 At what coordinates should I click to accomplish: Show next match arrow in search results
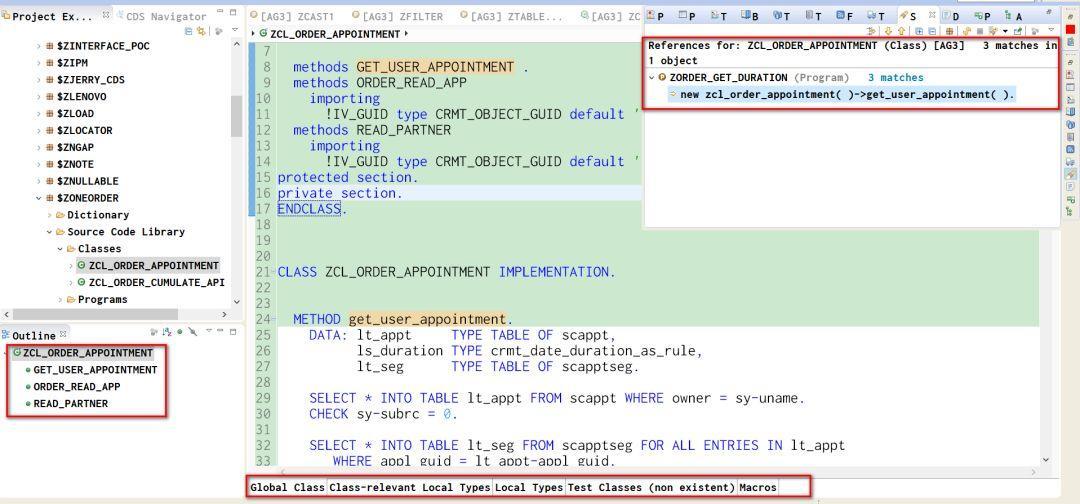tap(888, 31)
